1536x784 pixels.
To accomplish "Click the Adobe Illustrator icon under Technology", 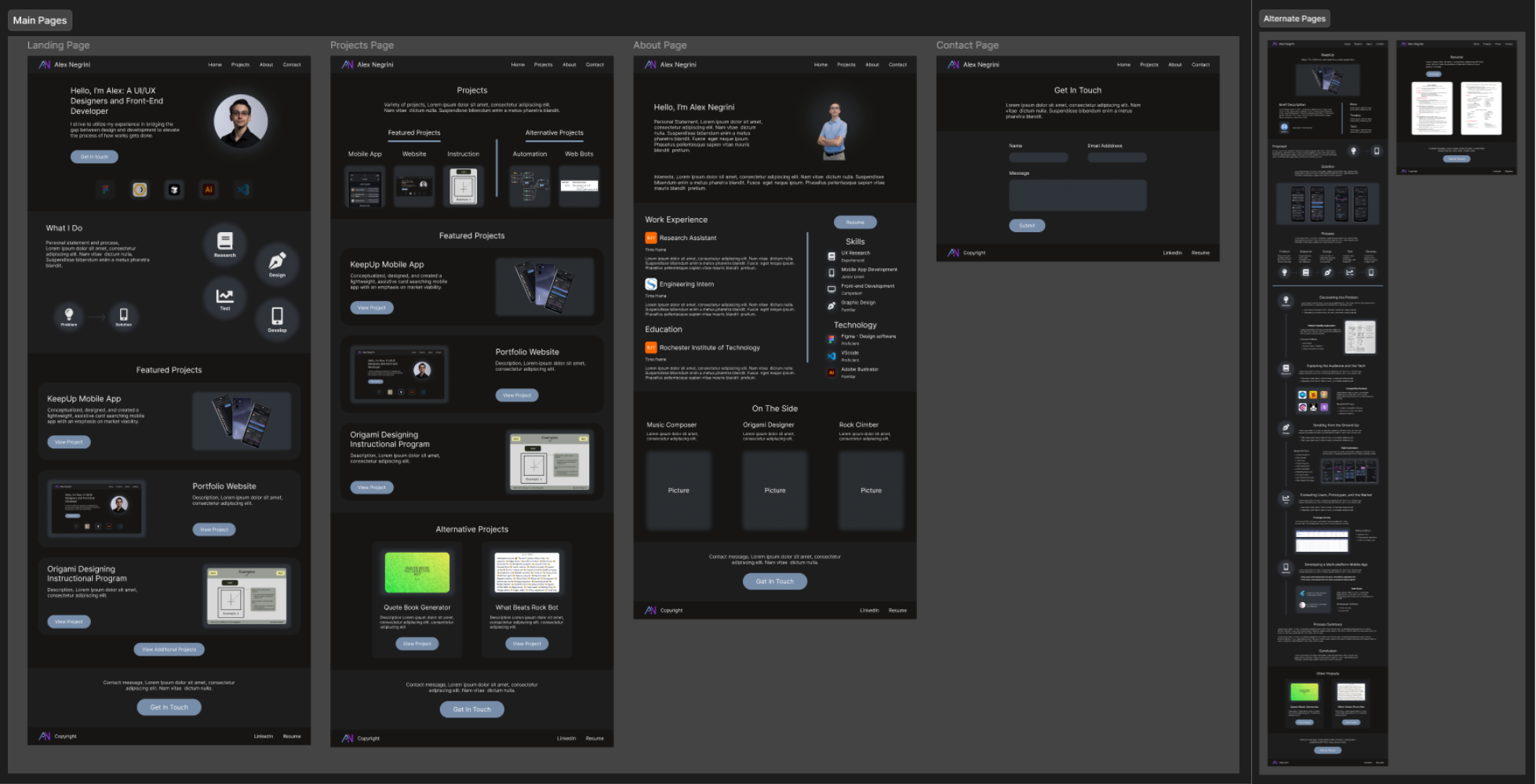I will click(832, 372).
